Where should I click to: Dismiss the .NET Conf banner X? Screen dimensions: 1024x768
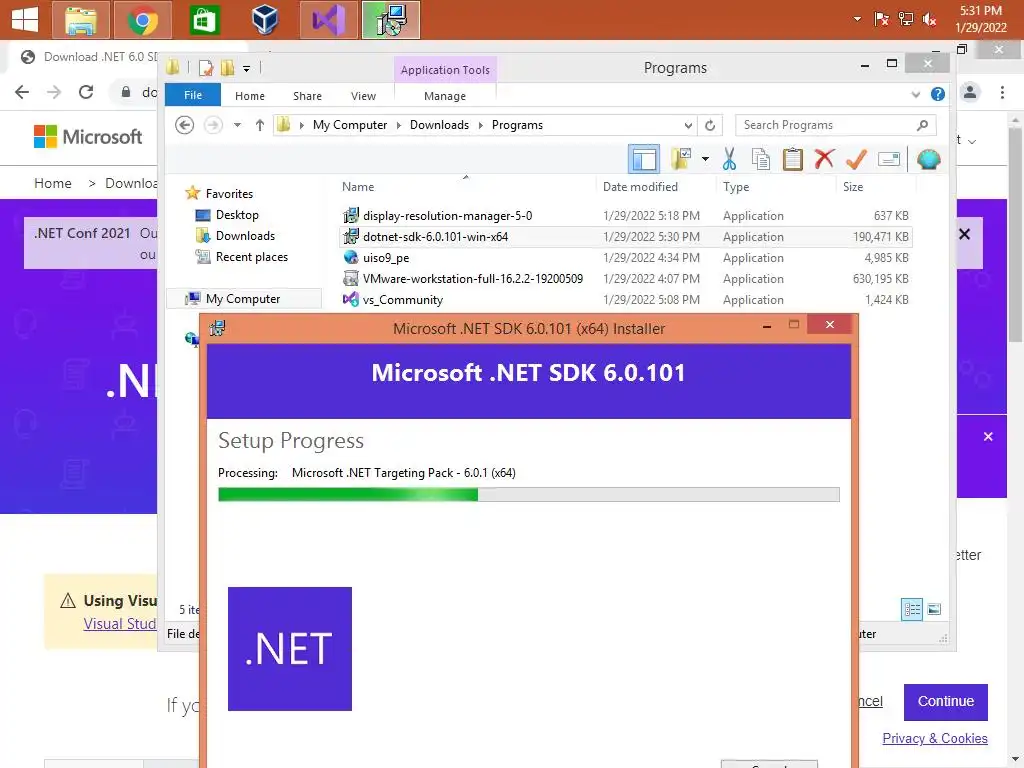tap(965, 234)
